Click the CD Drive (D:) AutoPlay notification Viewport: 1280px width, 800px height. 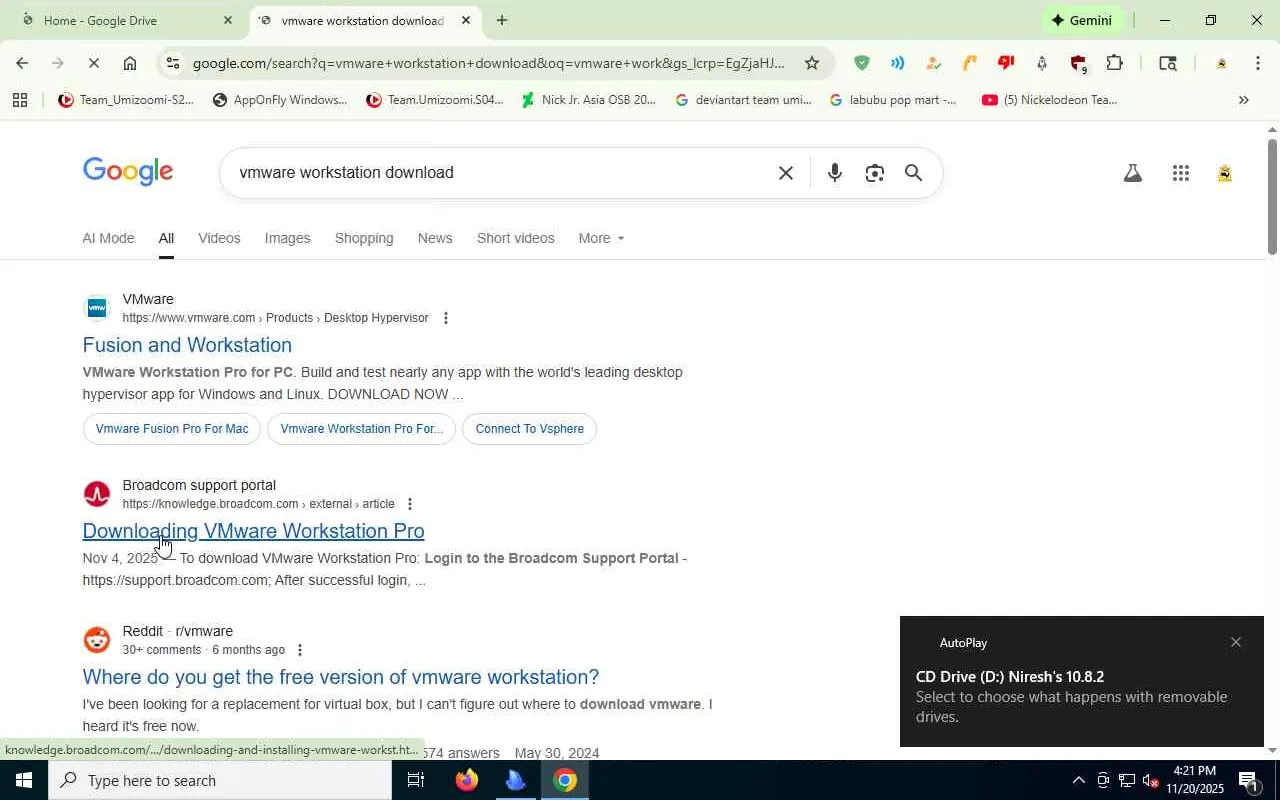click(1082, 682)
